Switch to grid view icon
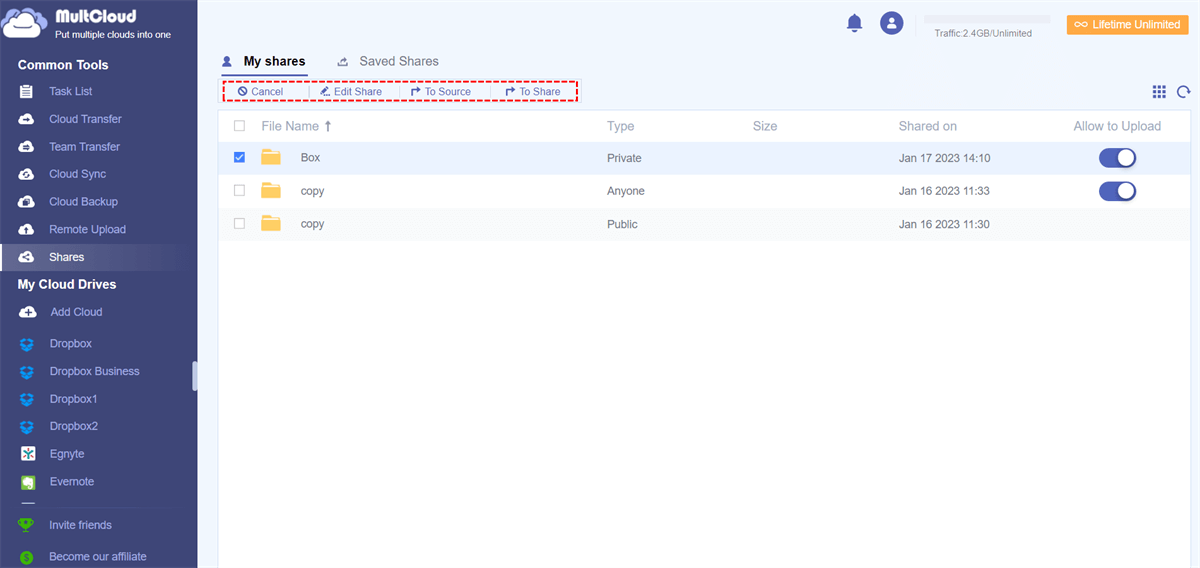This screenshot has width=1200, height=568. 1159,92
